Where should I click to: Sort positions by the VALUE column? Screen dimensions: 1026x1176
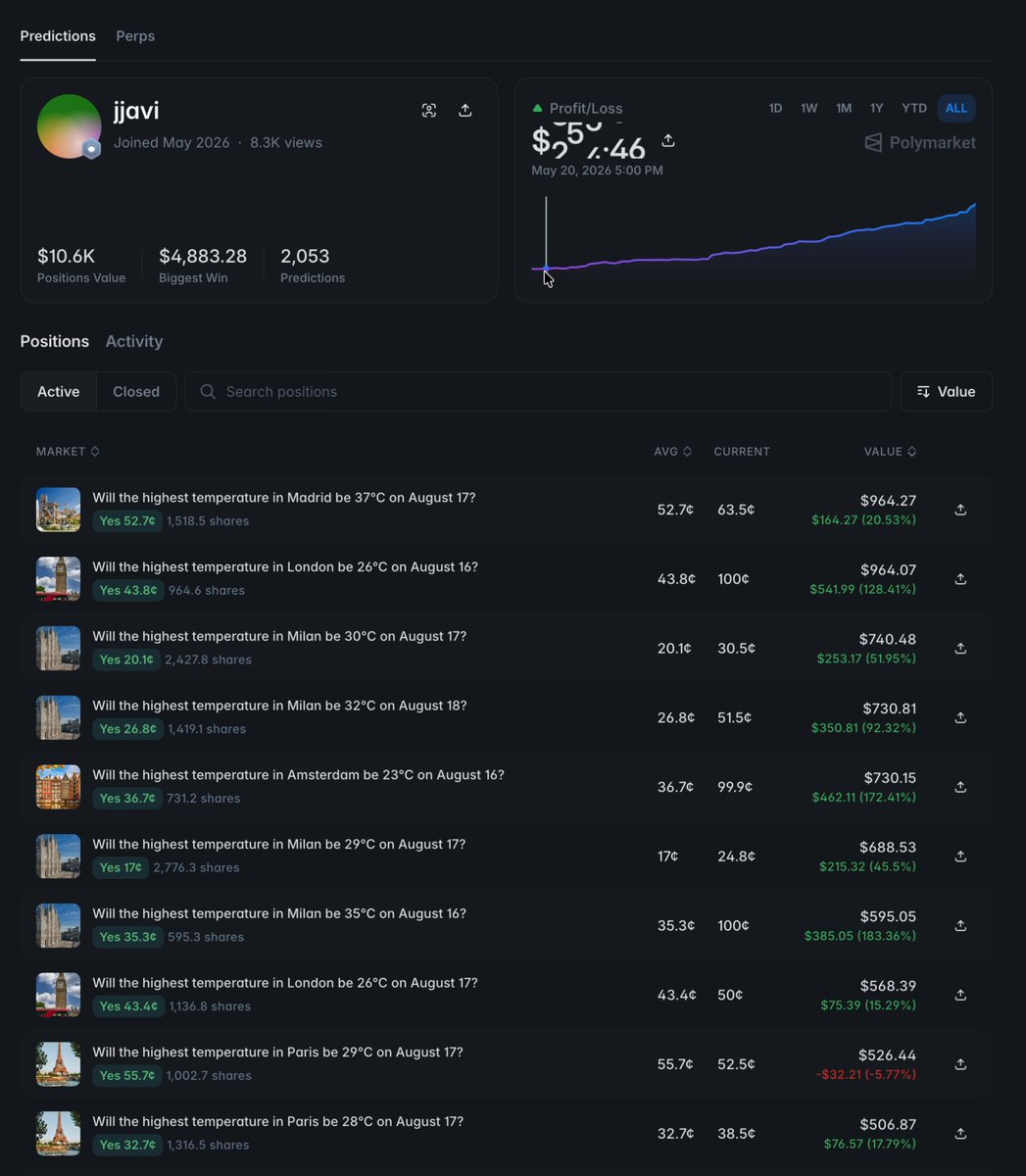(891, 452)
